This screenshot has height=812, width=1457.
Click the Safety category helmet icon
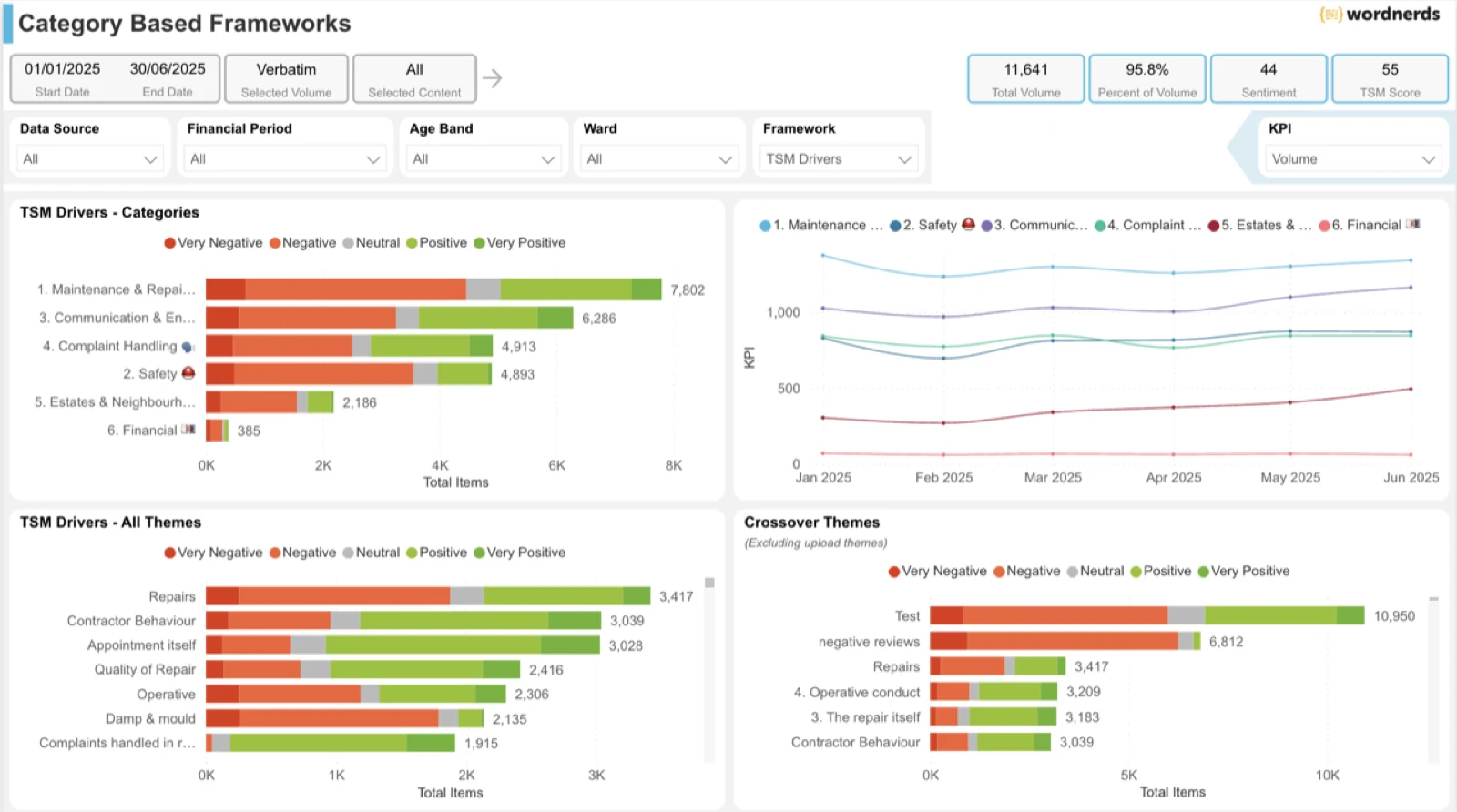188,373
